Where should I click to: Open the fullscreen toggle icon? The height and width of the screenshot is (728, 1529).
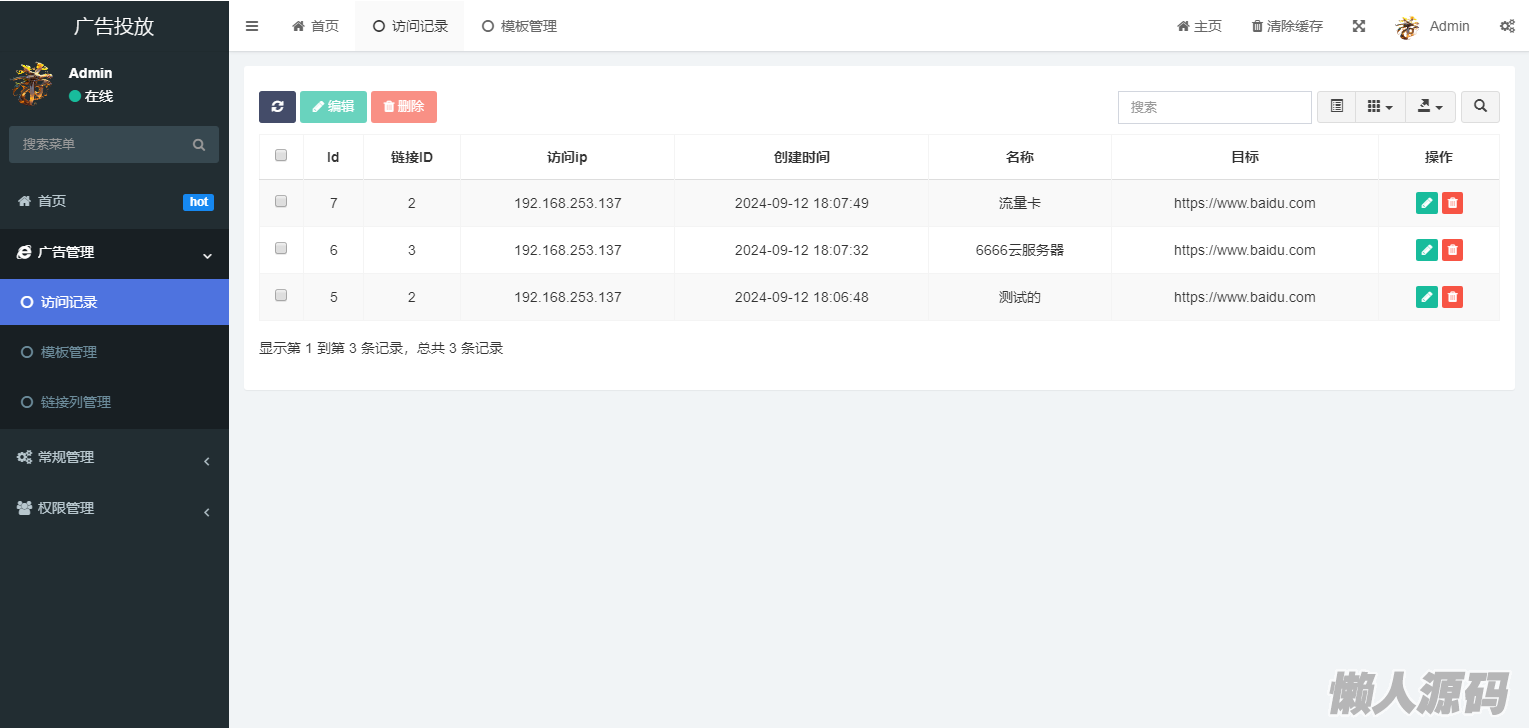pyautogui.click(x=1359, y=26)
